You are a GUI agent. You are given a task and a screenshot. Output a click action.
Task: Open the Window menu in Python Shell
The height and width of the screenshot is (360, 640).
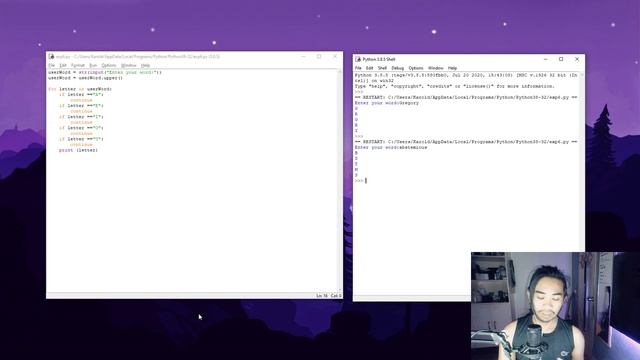[435, 68]
